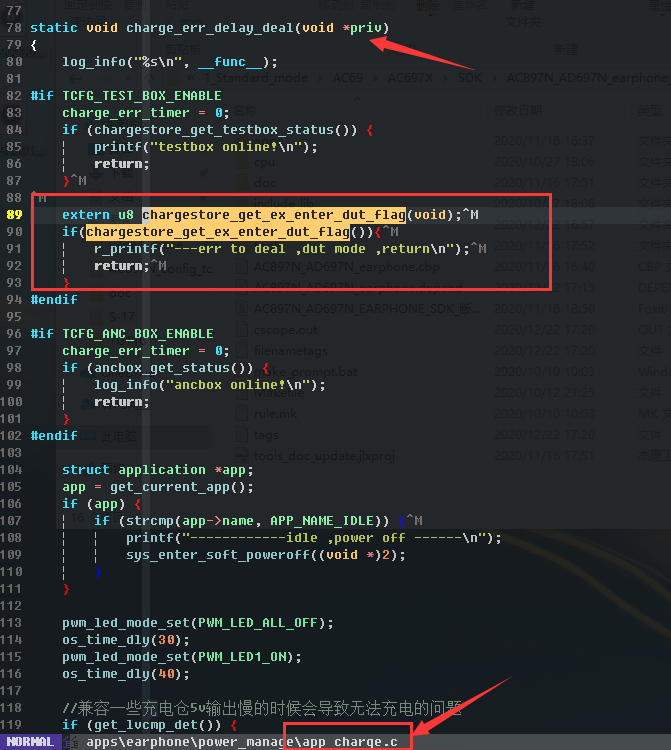The width and height of the screenshot is (671, 750).
Task: Open the doc folder in Explorer window
Action: [x=264, y=183]
